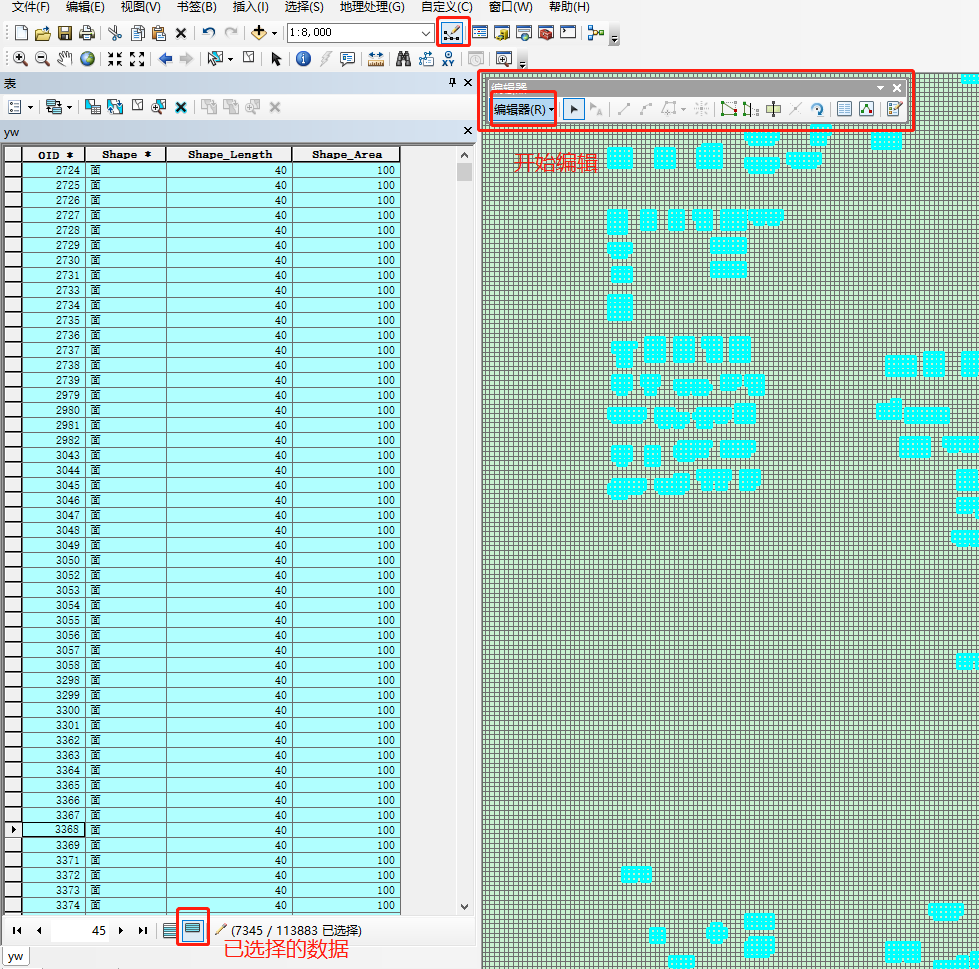Click the Undo arrow icon

pos(209,32)
